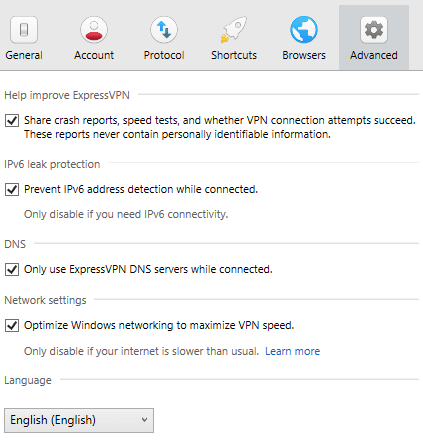Screen dimensions: 423x447
Task: Open the Account person icon
Action: click(94, 30)
